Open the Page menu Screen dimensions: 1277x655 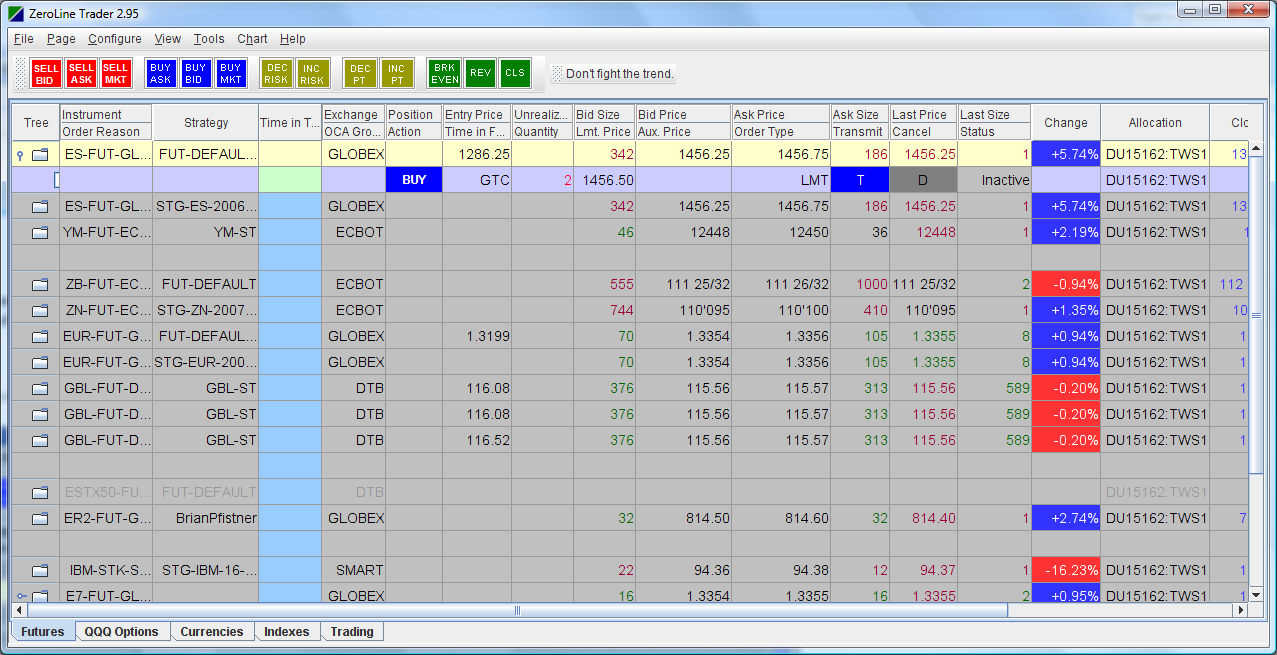click(x=61, y=39)
